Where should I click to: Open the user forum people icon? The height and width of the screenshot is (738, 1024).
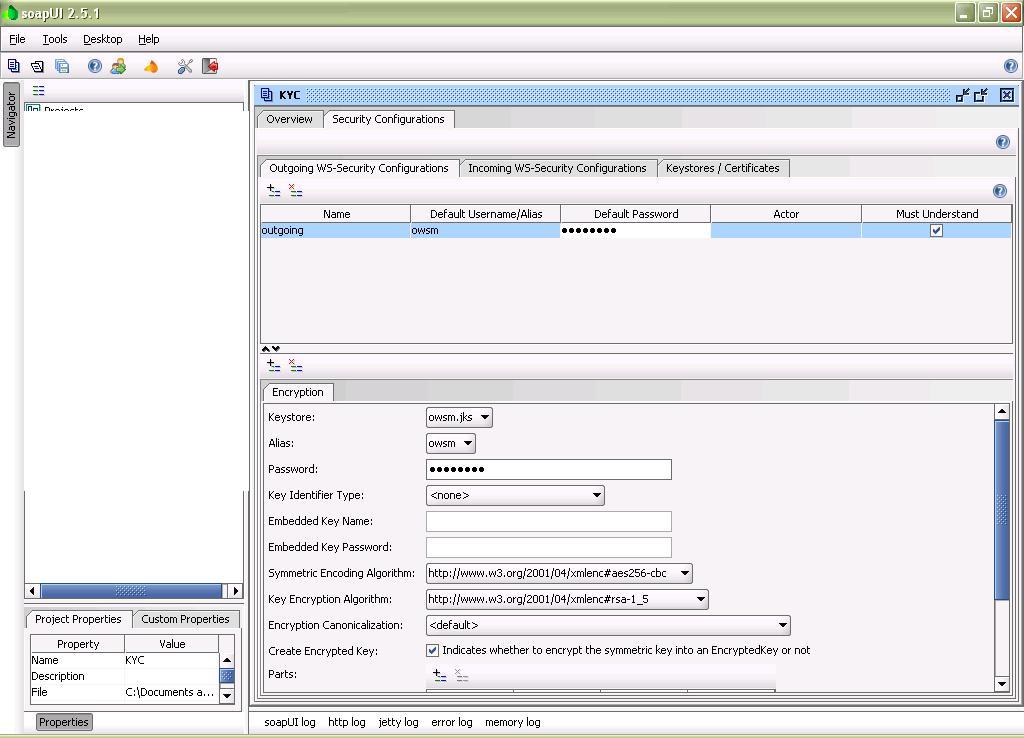pyautogui.click(x=119, y=66)
